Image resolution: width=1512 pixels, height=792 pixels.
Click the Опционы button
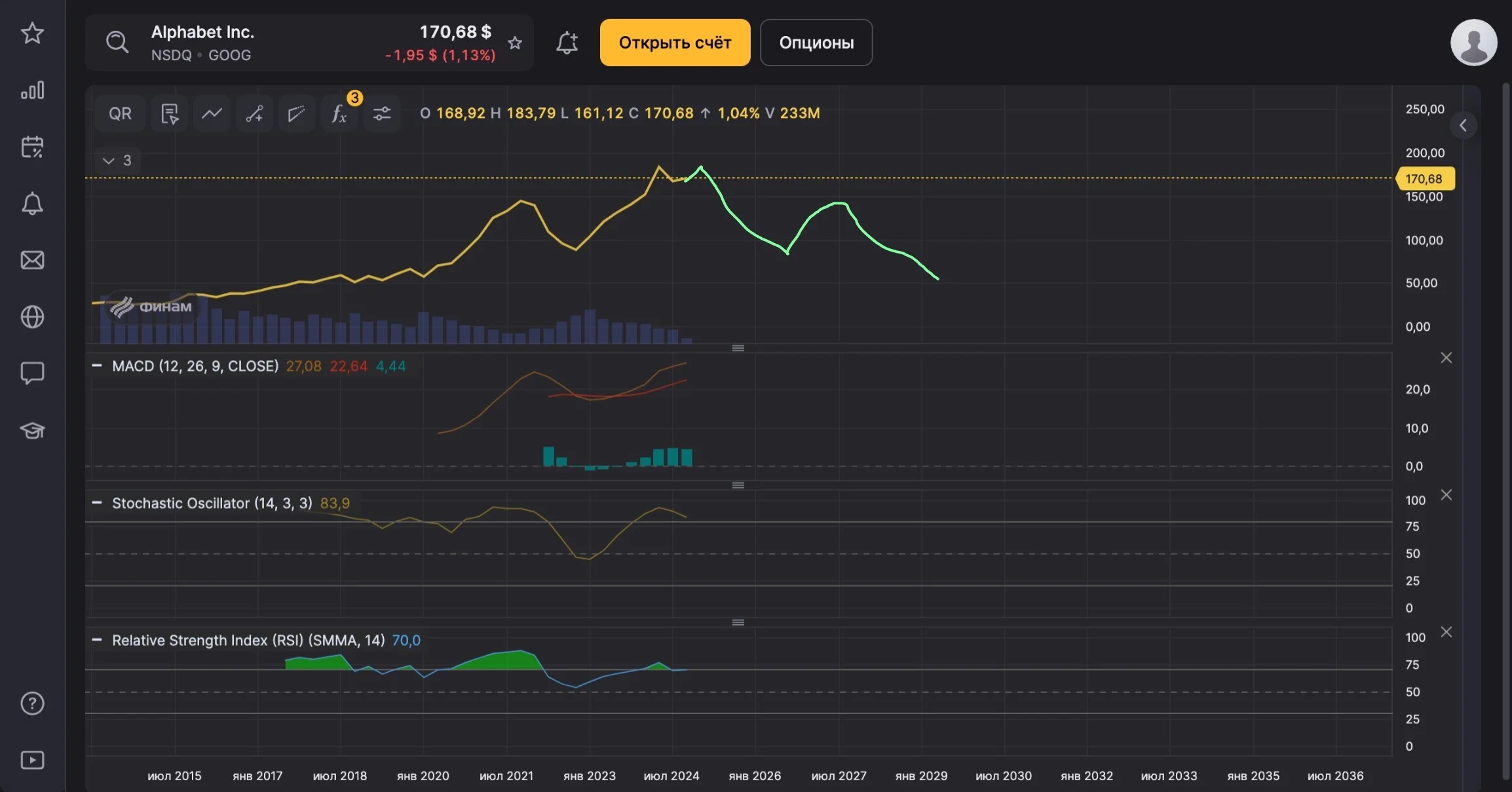(x=816, y=43)
